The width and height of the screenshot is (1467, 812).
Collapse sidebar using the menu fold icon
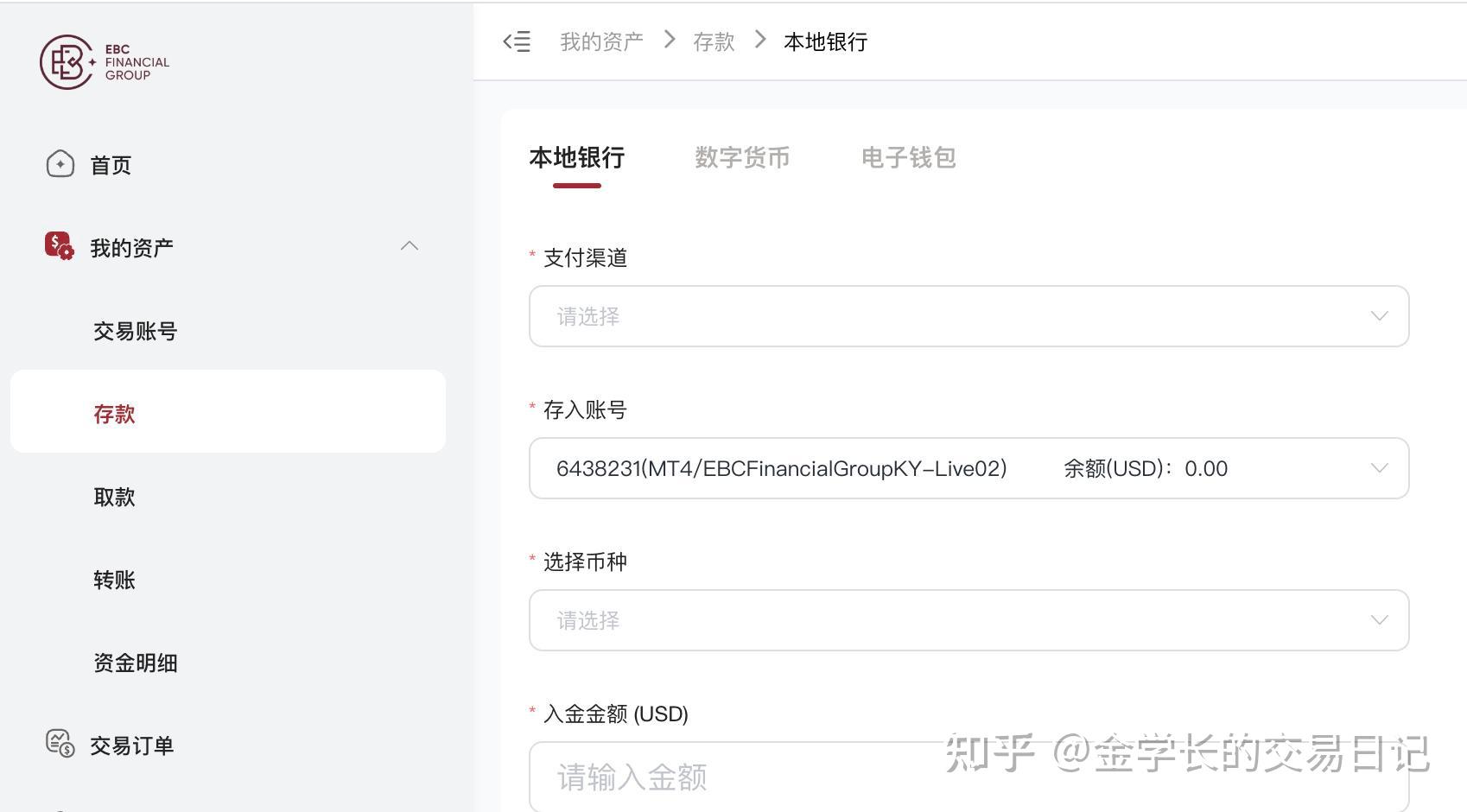coord(517,41)
